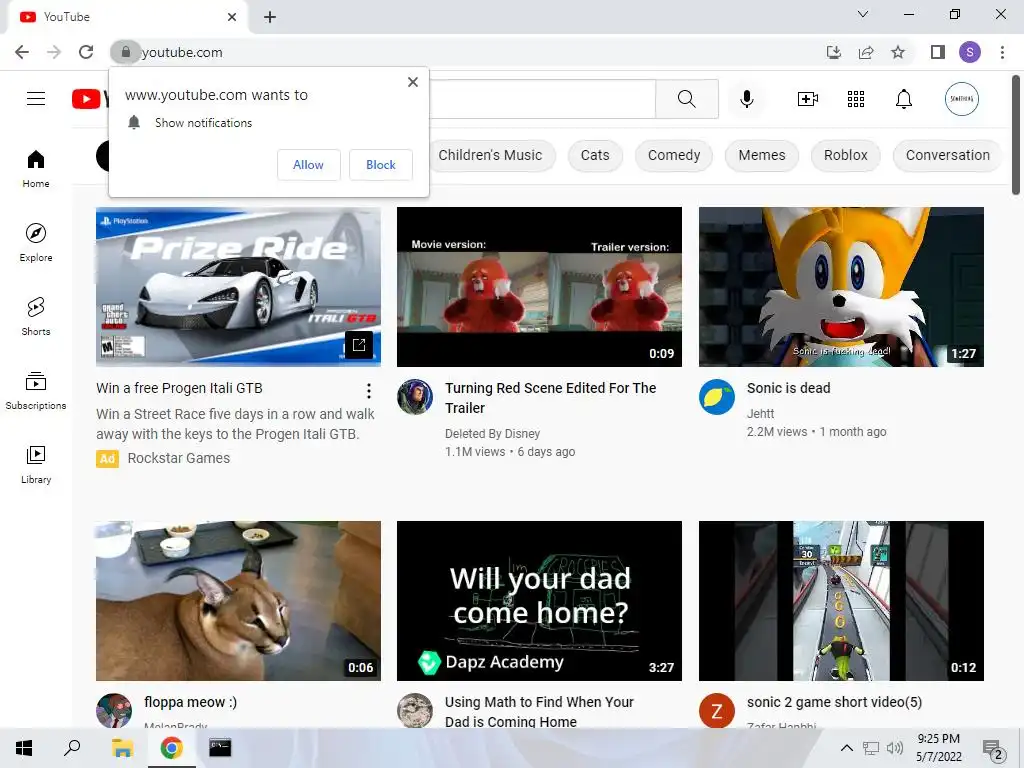Open the Chrome tab search chevron

pos(863,14)
